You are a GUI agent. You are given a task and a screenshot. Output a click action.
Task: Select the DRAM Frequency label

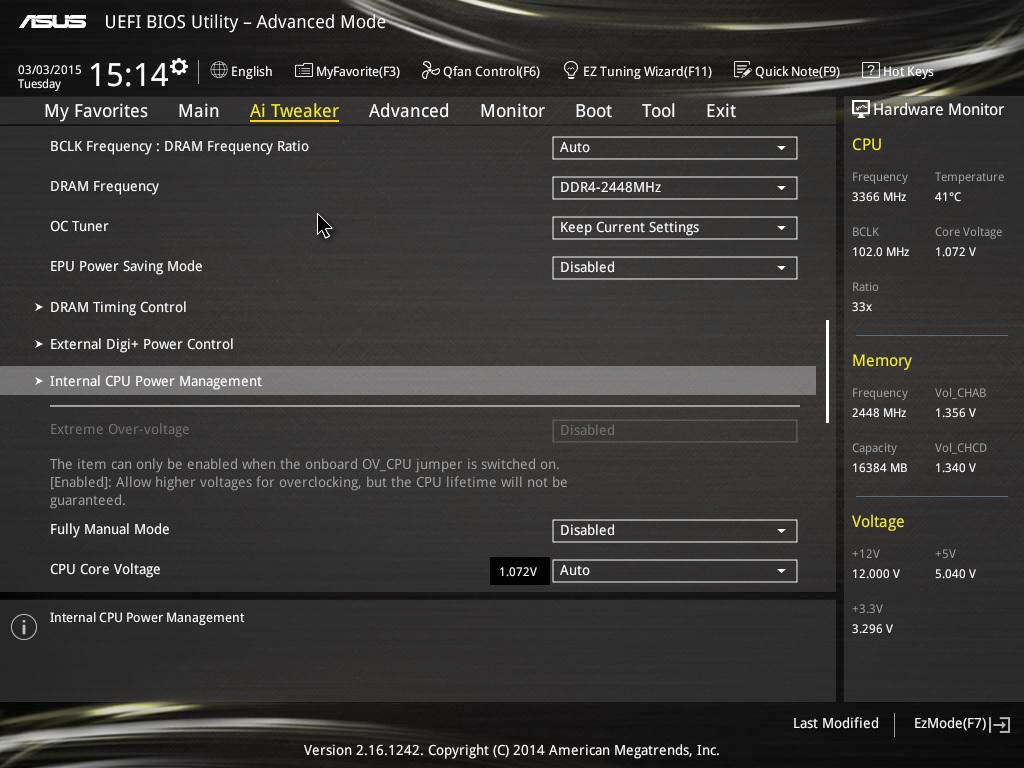(104, 186)
